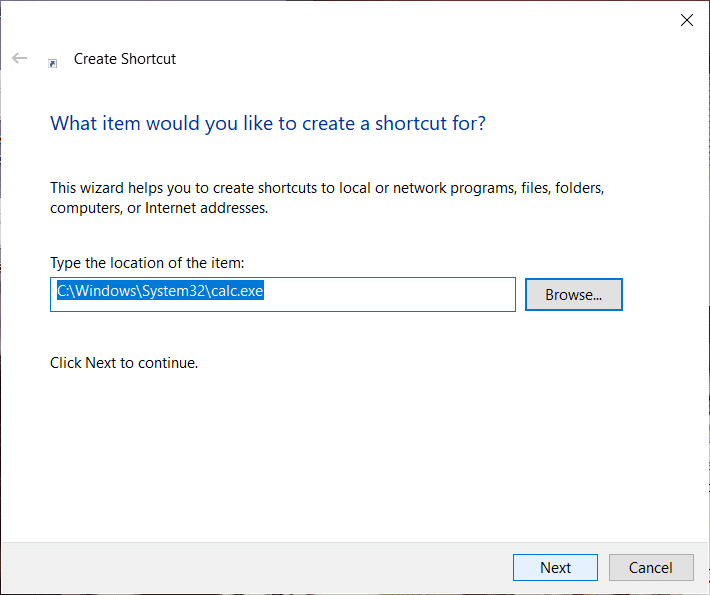Click the highlighted calc.exe text in the path
This screenshot has width=710, height=595.
(238, 293)
